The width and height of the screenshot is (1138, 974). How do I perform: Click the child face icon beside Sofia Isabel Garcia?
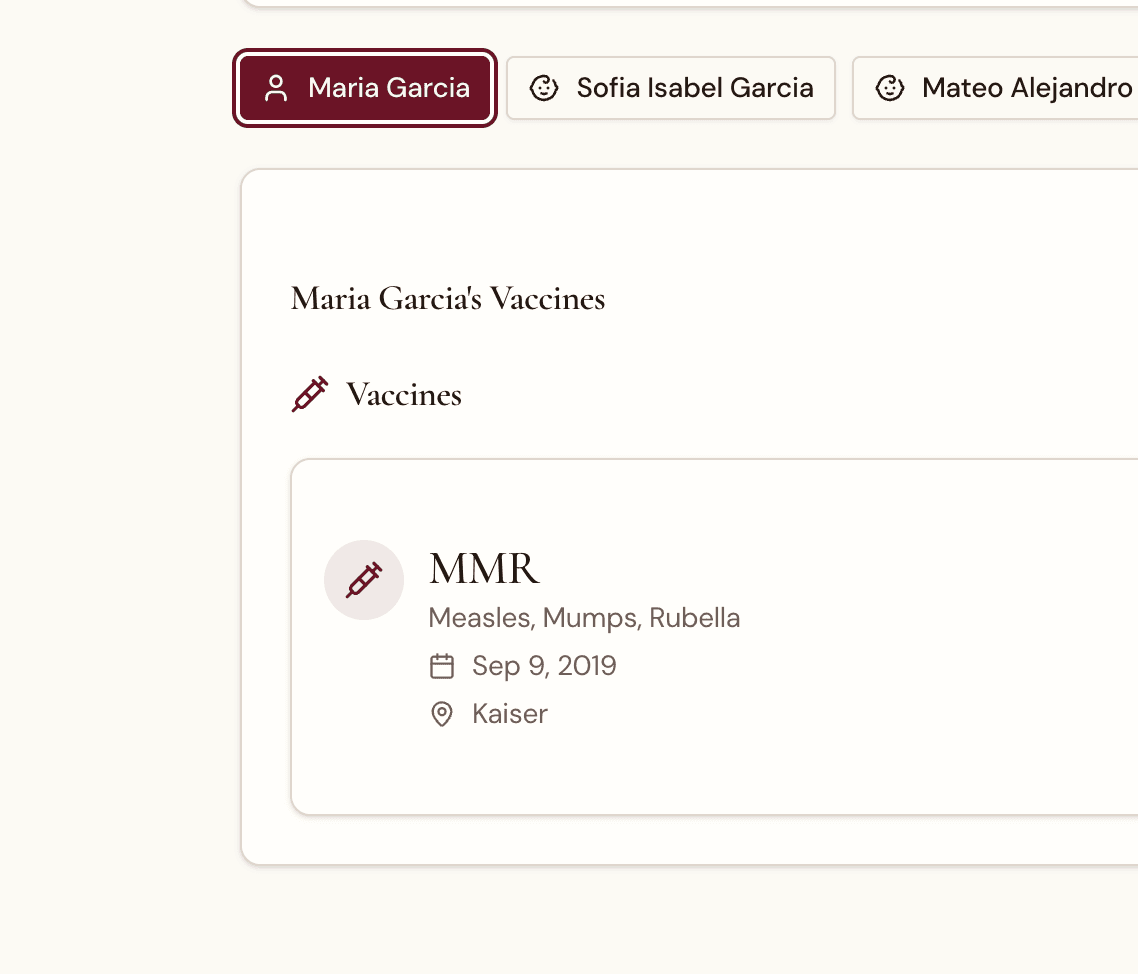click(543, 88)
